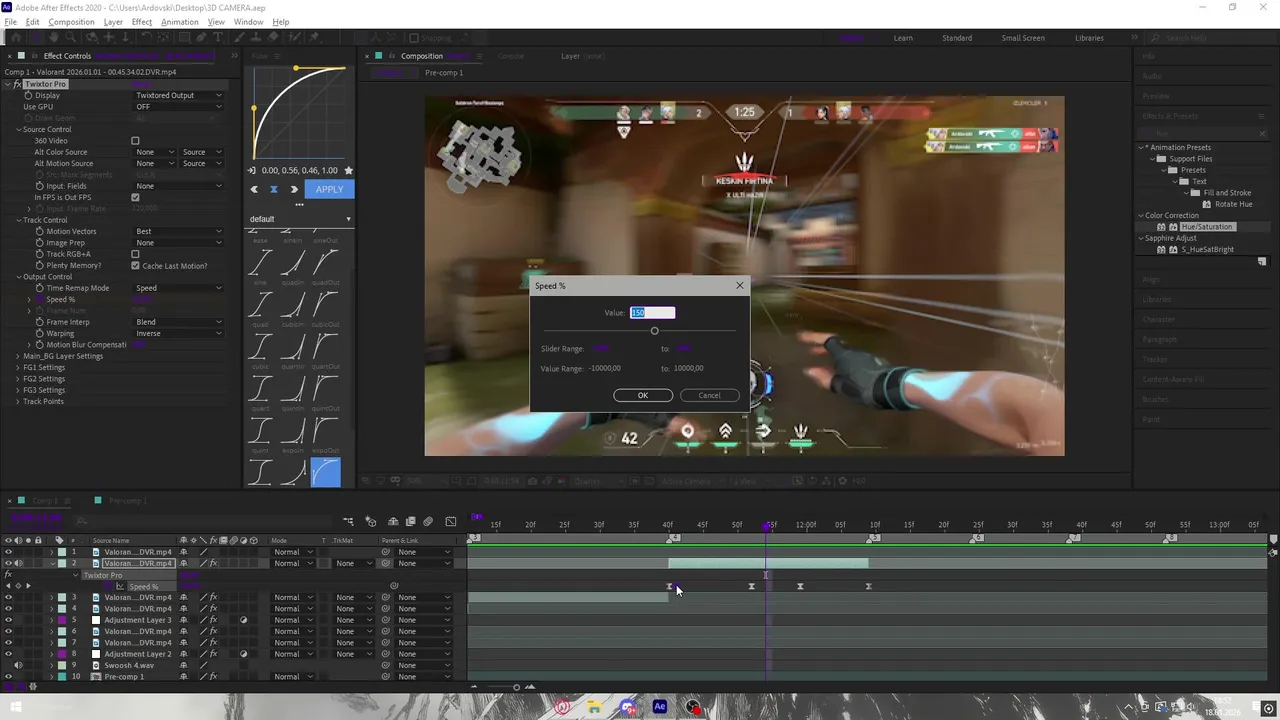Toggle the 360 Video checkbox

coord(135,141)
